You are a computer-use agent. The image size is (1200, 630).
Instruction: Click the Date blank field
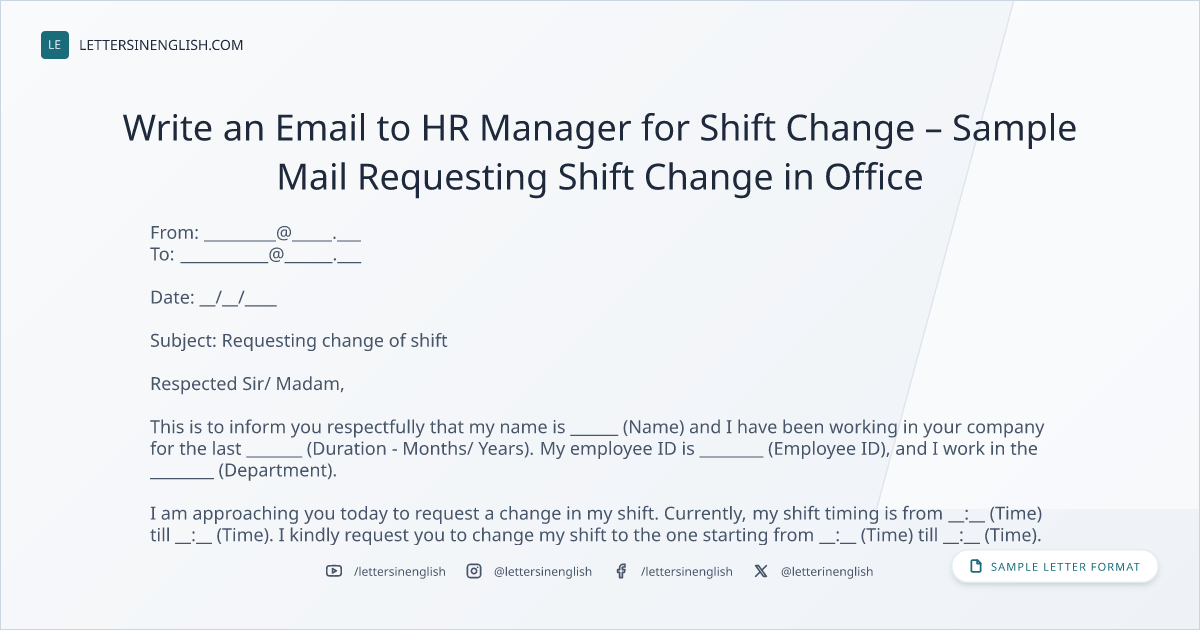238,297
